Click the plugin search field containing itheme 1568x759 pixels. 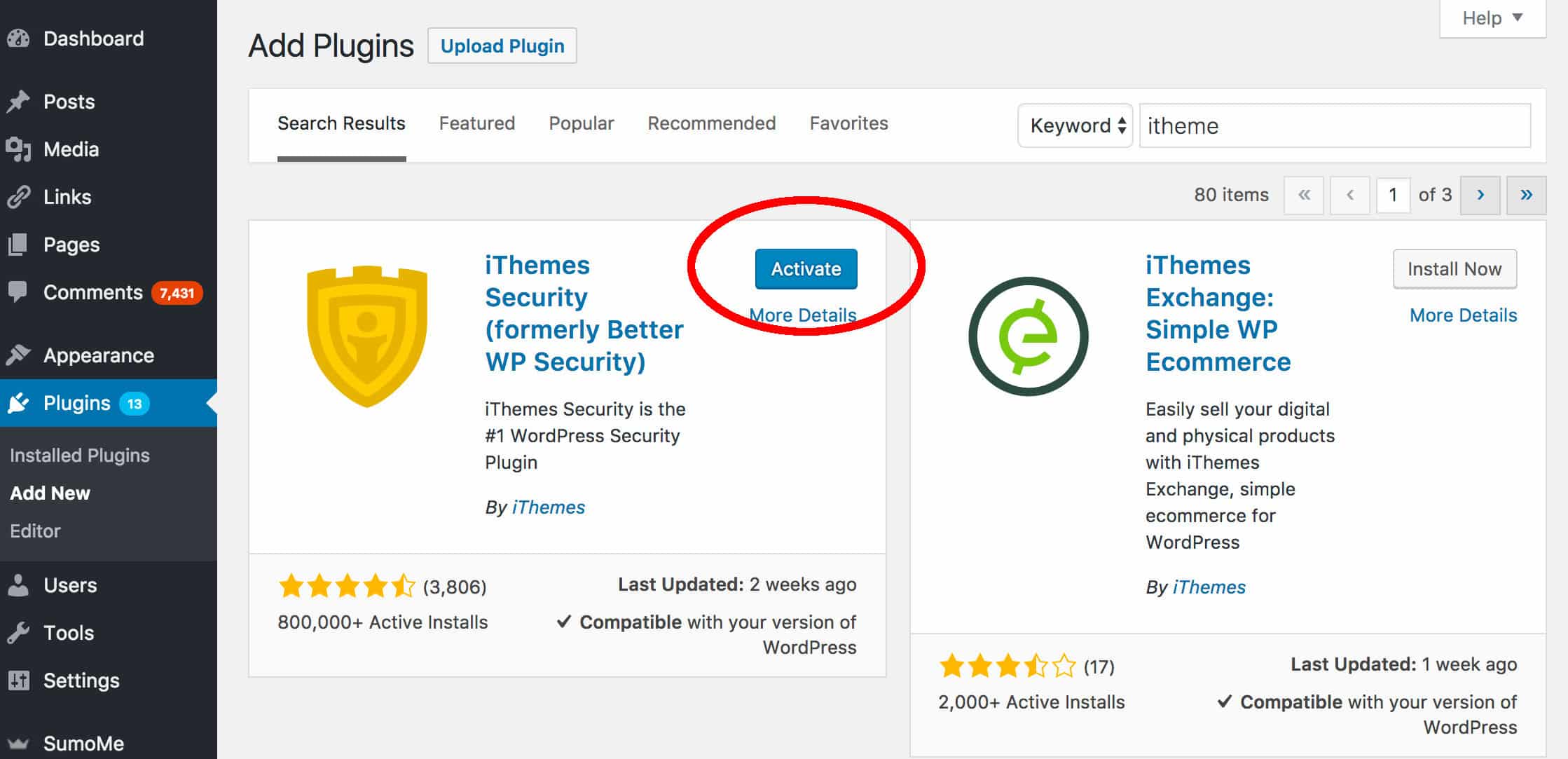click(x=1335, y=125)
